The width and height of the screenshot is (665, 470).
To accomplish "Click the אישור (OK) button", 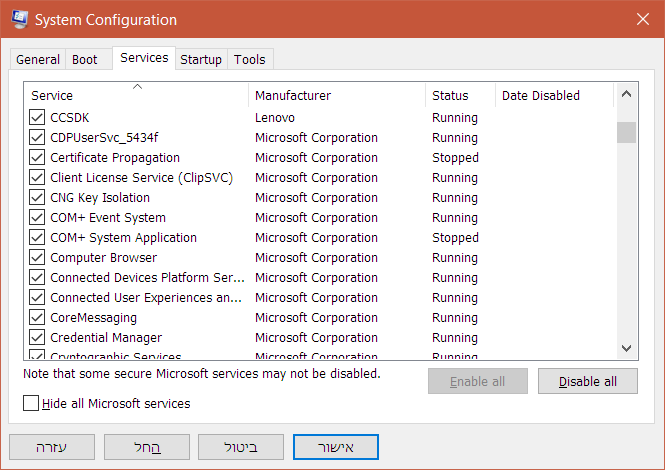I will pyautogui.click(x=335, y=447).
